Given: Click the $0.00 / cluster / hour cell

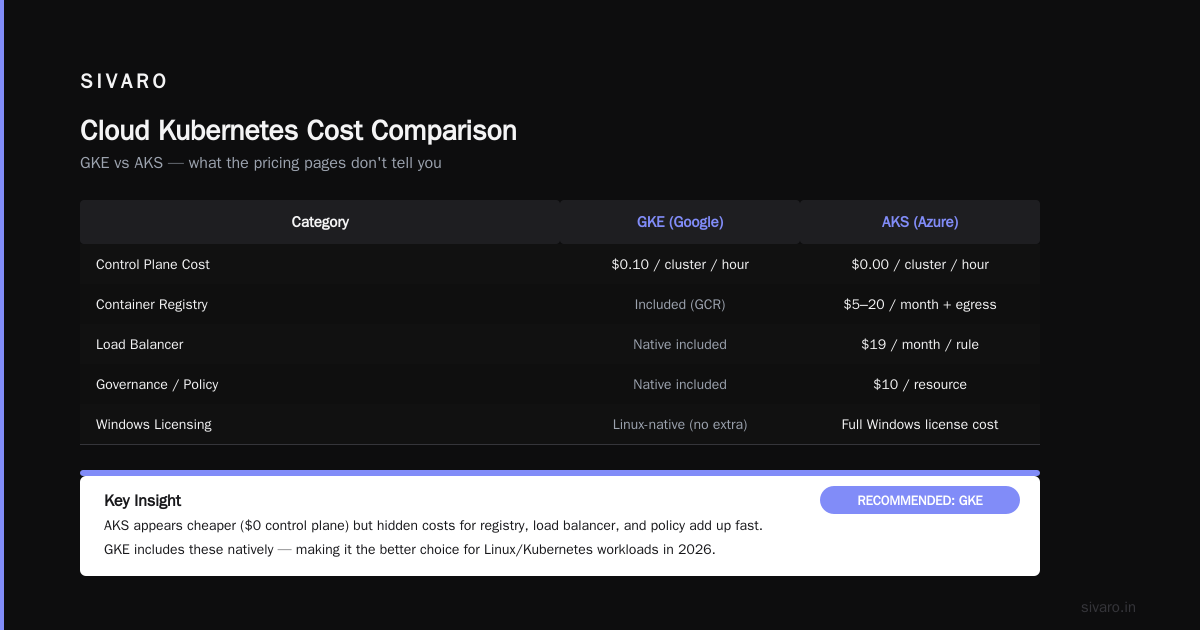Looking at the screenshot, I should (x=920, y=264).
